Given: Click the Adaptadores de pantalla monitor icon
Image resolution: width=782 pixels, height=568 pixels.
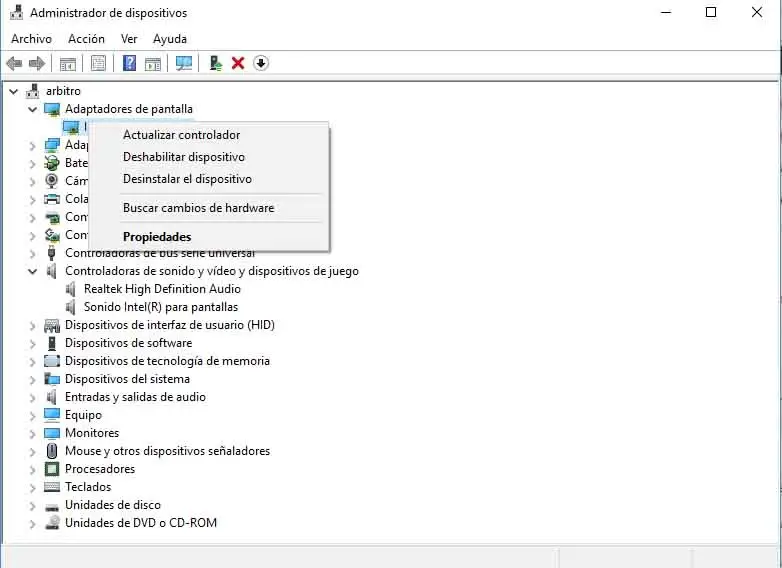Looking at the screenshot, I should tap(52, 109).
